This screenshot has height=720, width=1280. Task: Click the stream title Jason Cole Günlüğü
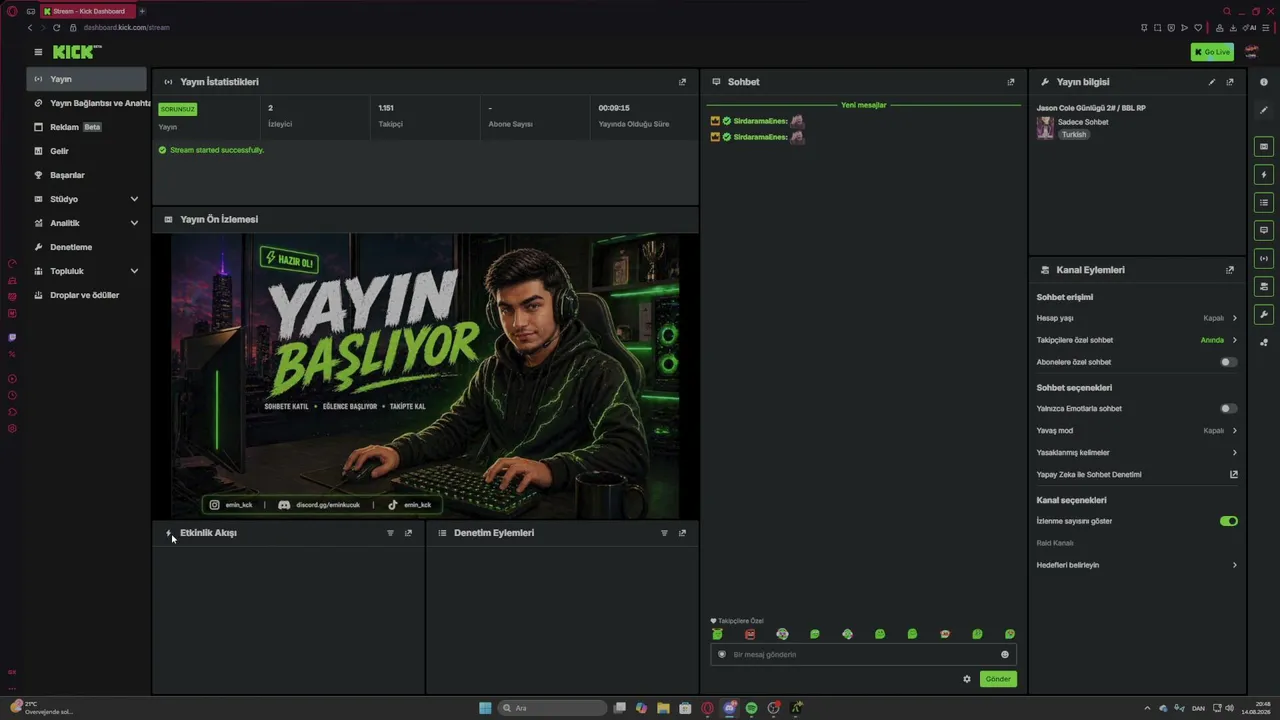pos(1091,108)
